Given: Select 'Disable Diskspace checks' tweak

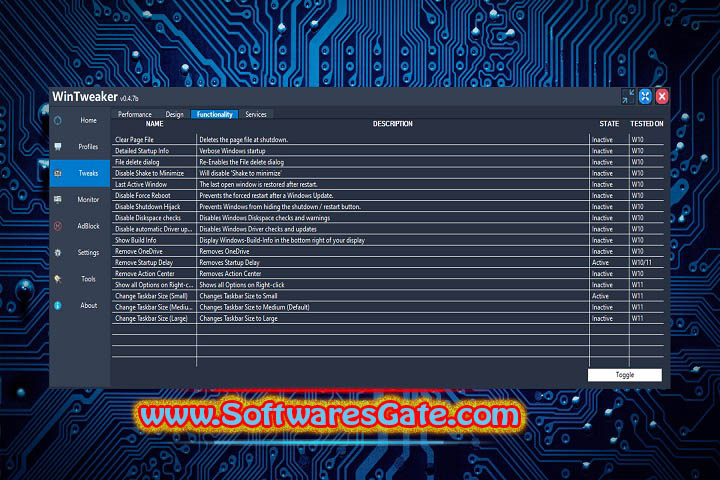Looking at the screenshot, I should (x=147, y=218).
